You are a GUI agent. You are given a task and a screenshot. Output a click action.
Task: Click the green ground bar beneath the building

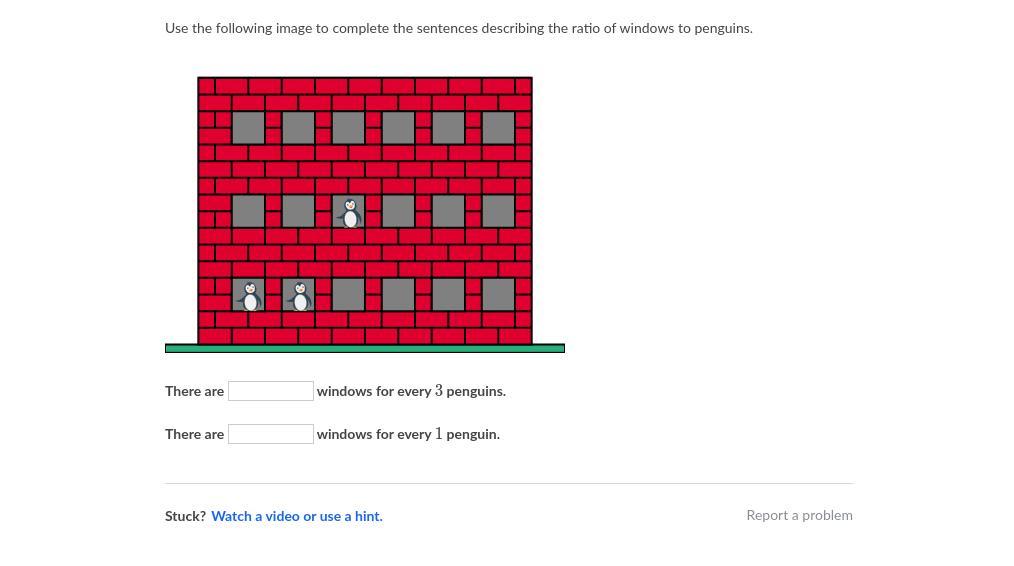365,348
